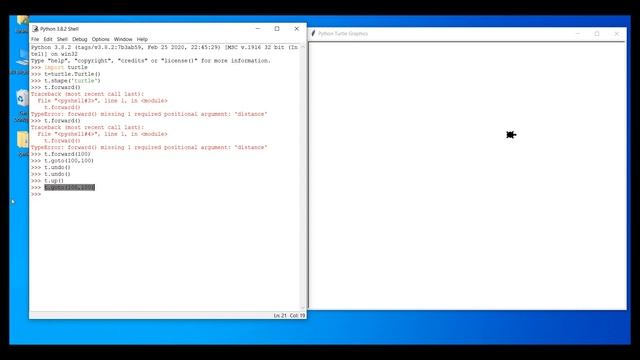The image size is (640, 360).
Task: Click the 'import turtle' line
Action: click(x=66, y=67)
